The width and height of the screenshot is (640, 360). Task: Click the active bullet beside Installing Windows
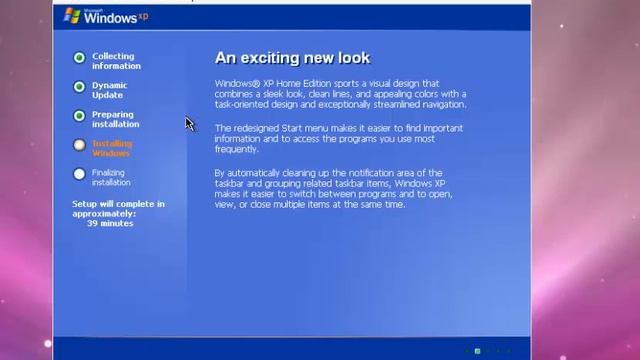pos(79,145)
